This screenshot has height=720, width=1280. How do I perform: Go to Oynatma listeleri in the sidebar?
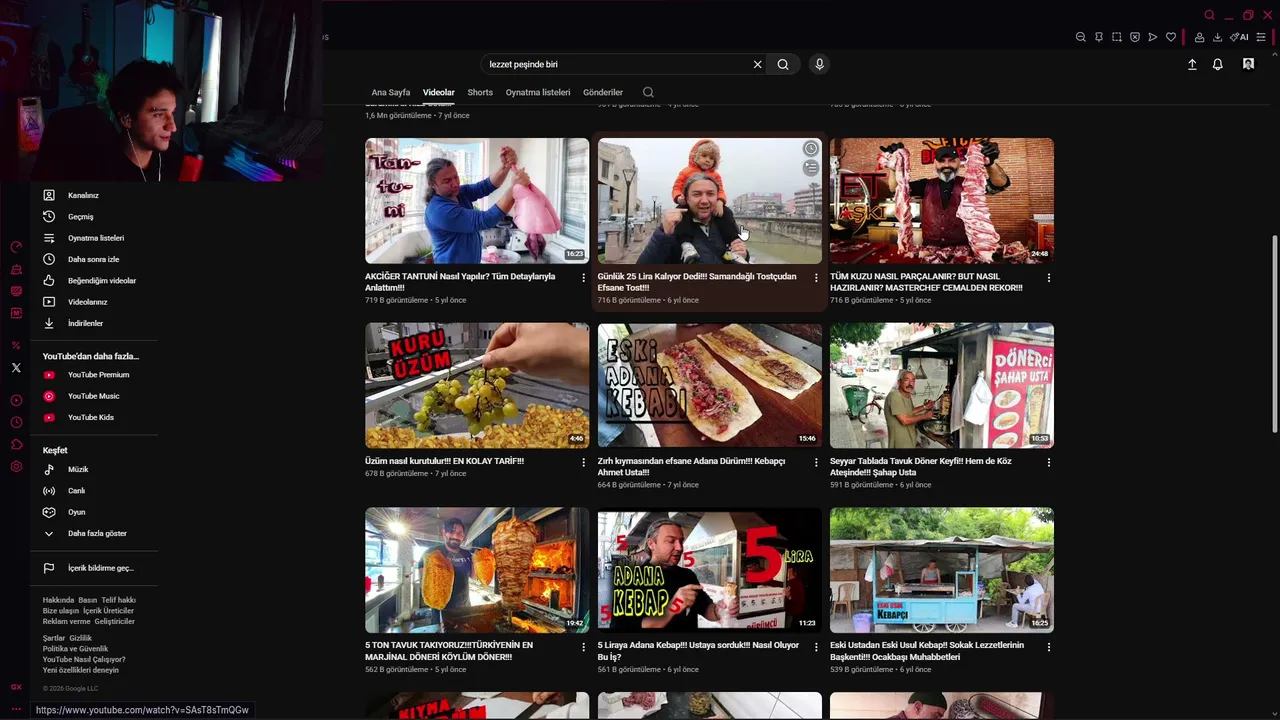pyautogui.click(x=93, y=238)
